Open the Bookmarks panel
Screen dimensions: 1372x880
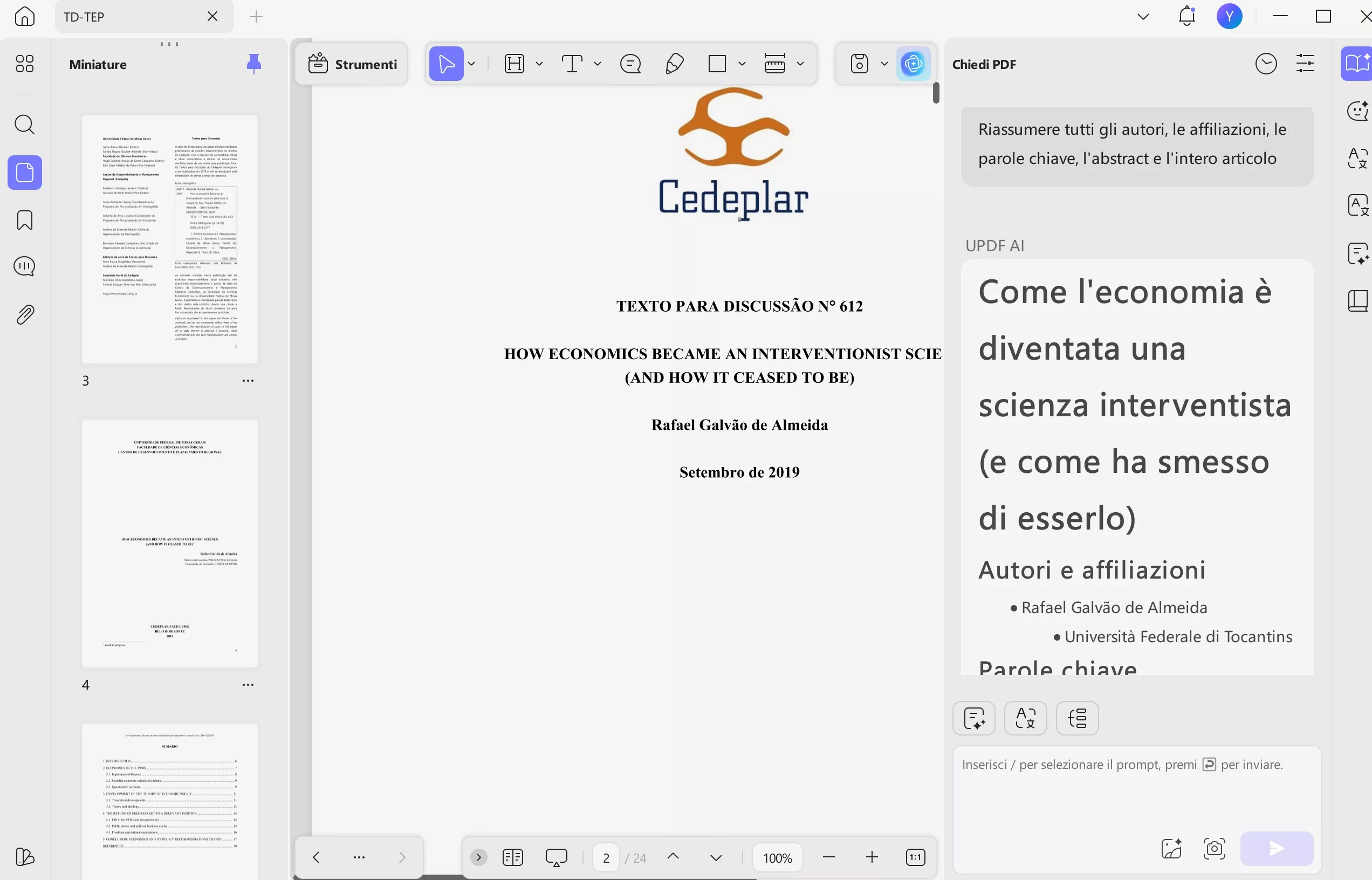(x=25, y=220)
